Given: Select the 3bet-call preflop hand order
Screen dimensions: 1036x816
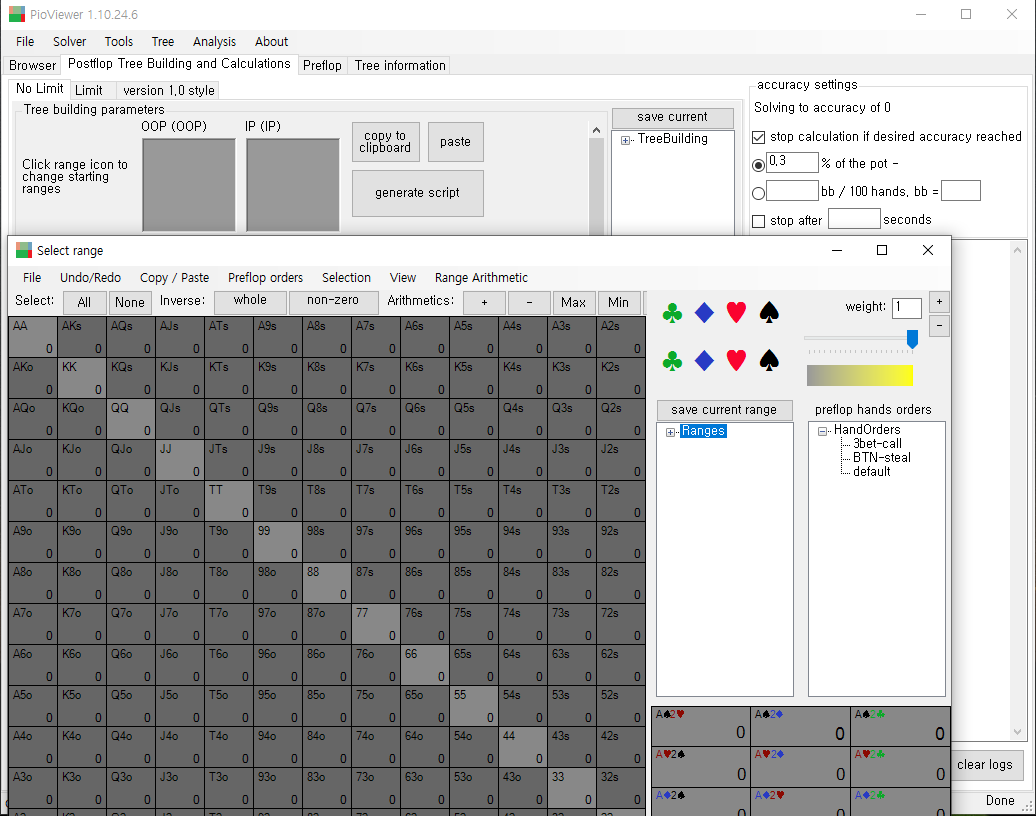Looking at the screenshot, I should 877,443.
